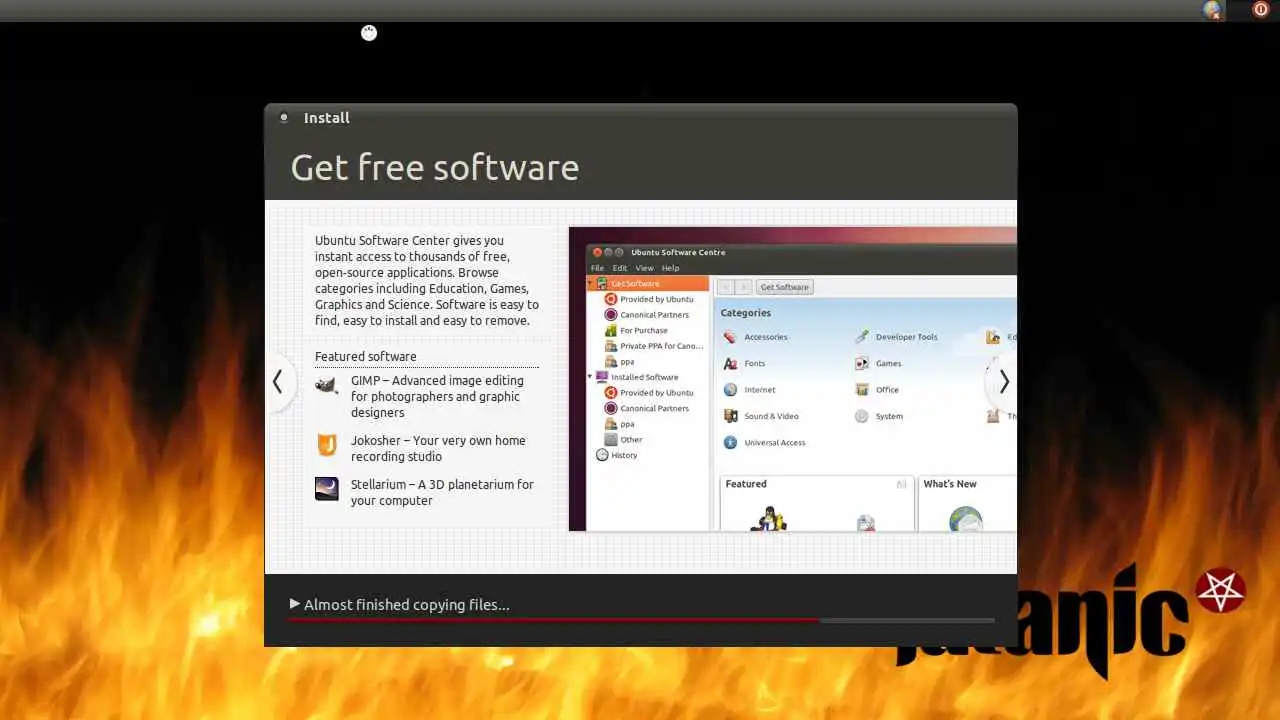Click the Sound & Video category icon
Screen dimensions: 1280x720
pos(730,416)
